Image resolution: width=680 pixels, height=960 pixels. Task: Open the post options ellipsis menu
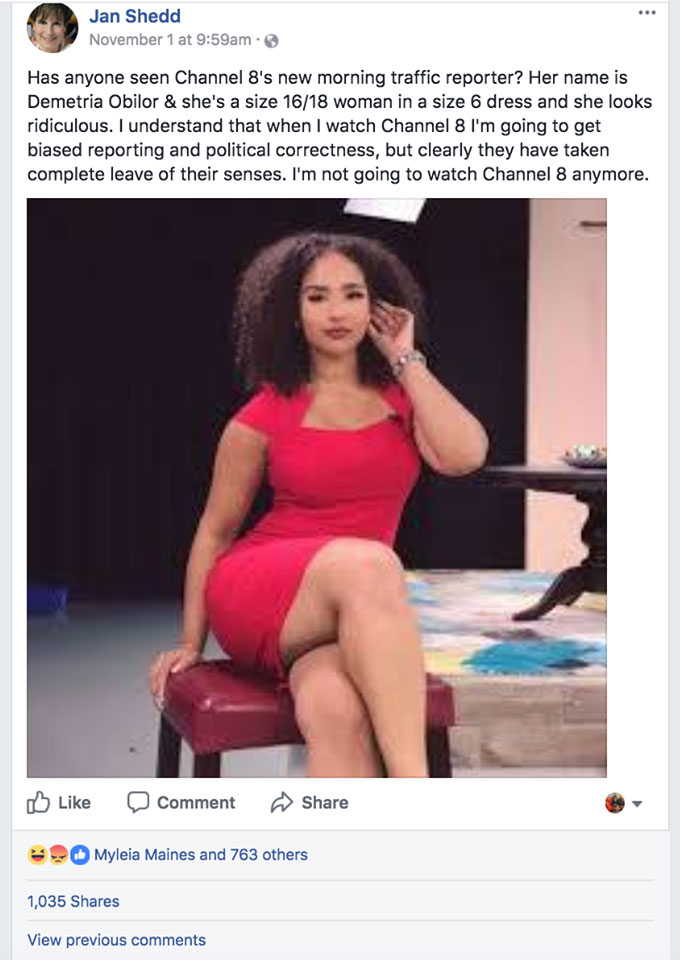(x=646, y=13)
